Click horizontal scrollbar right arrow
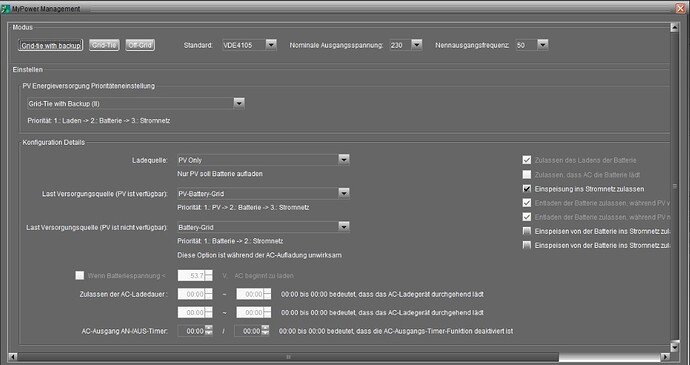The width and height of the screenshot is (690, 365). 665,356
